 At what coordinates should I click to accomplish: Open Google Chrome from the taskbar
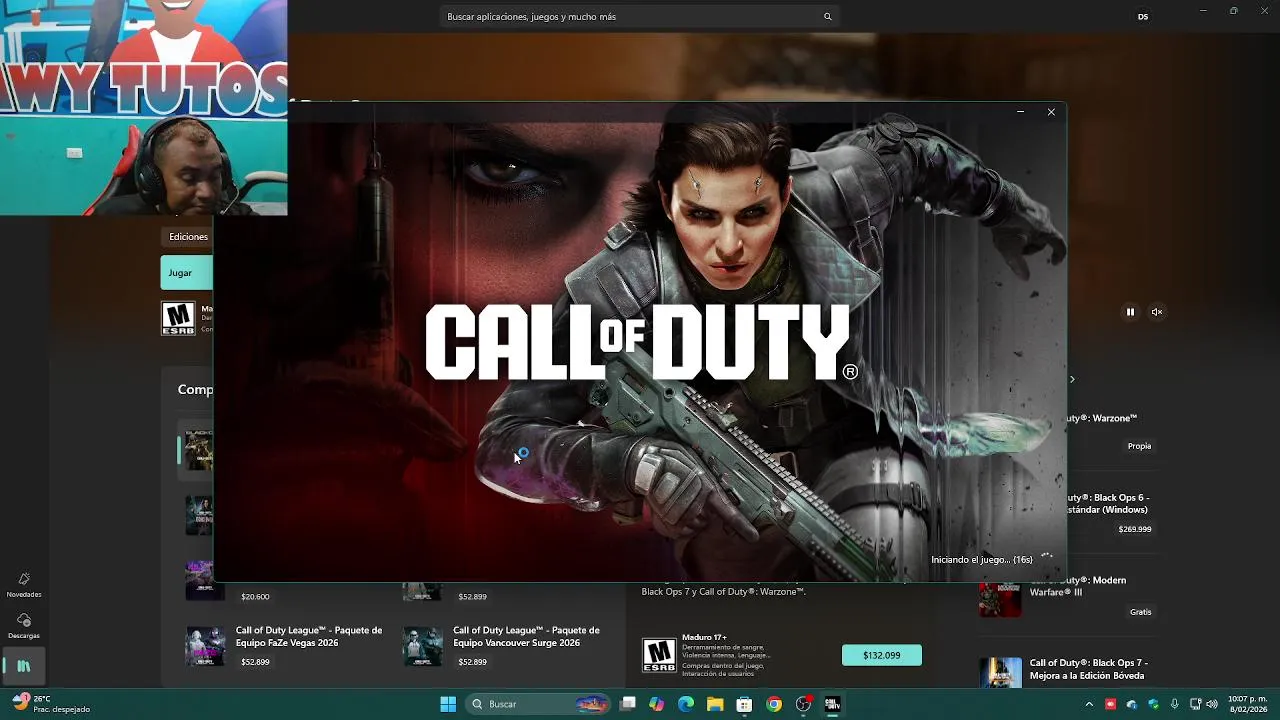coord(774,704)
